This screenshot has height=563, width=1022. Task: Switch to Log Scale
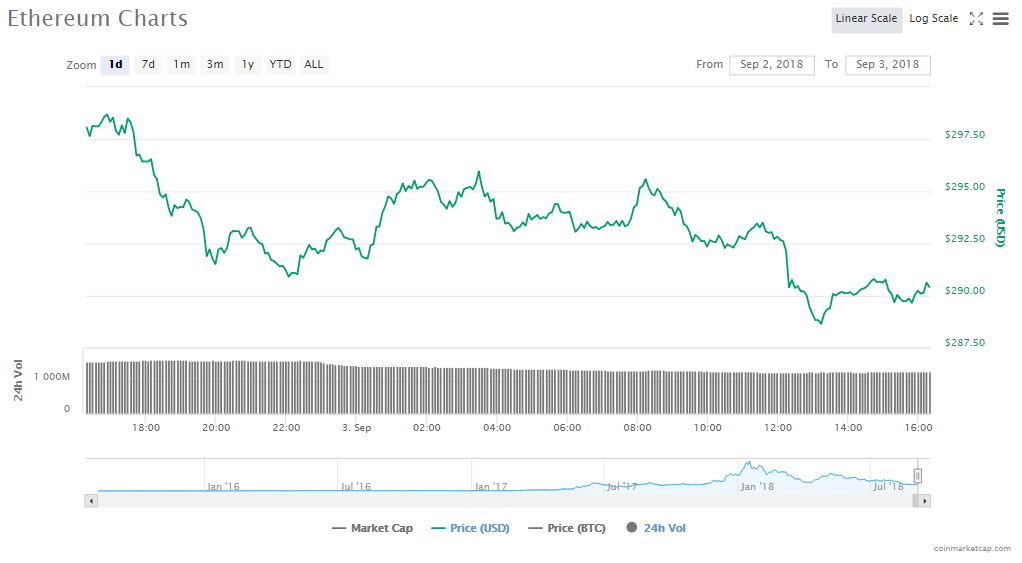pyautogui.click(x=933, y=19)
